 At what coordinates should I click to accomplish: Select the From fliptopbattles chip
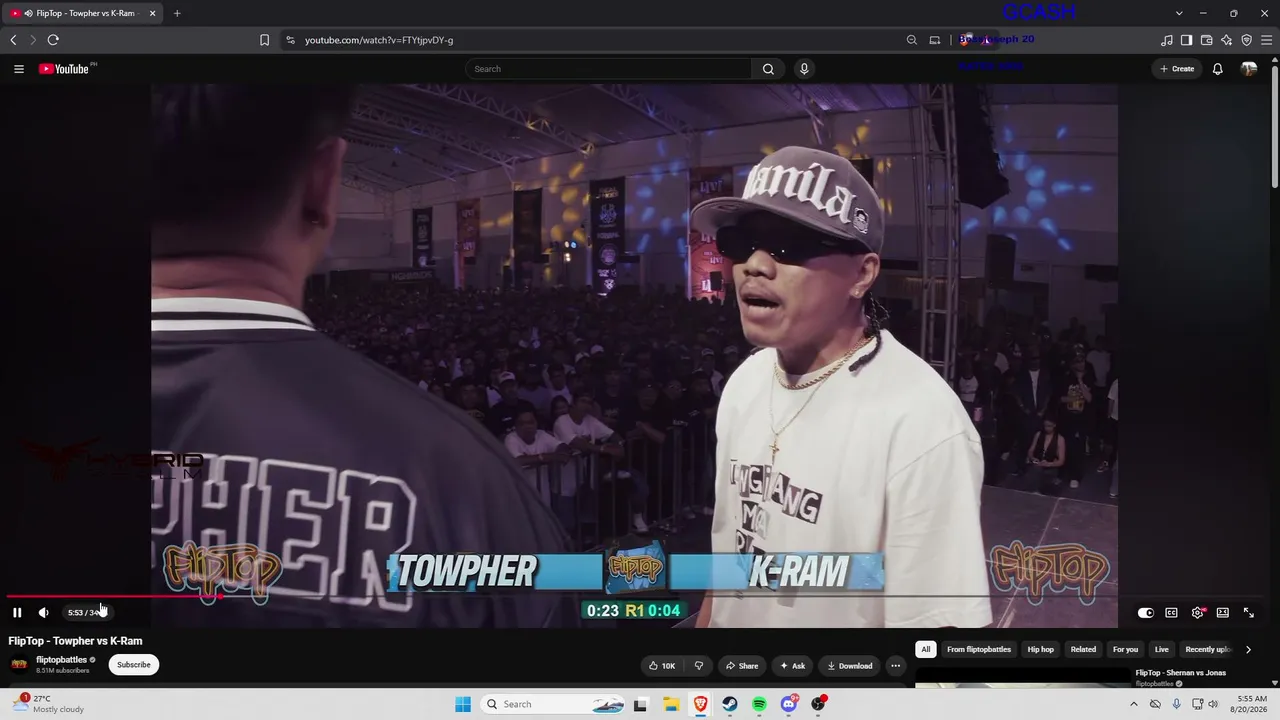click(x=979, y=650)
